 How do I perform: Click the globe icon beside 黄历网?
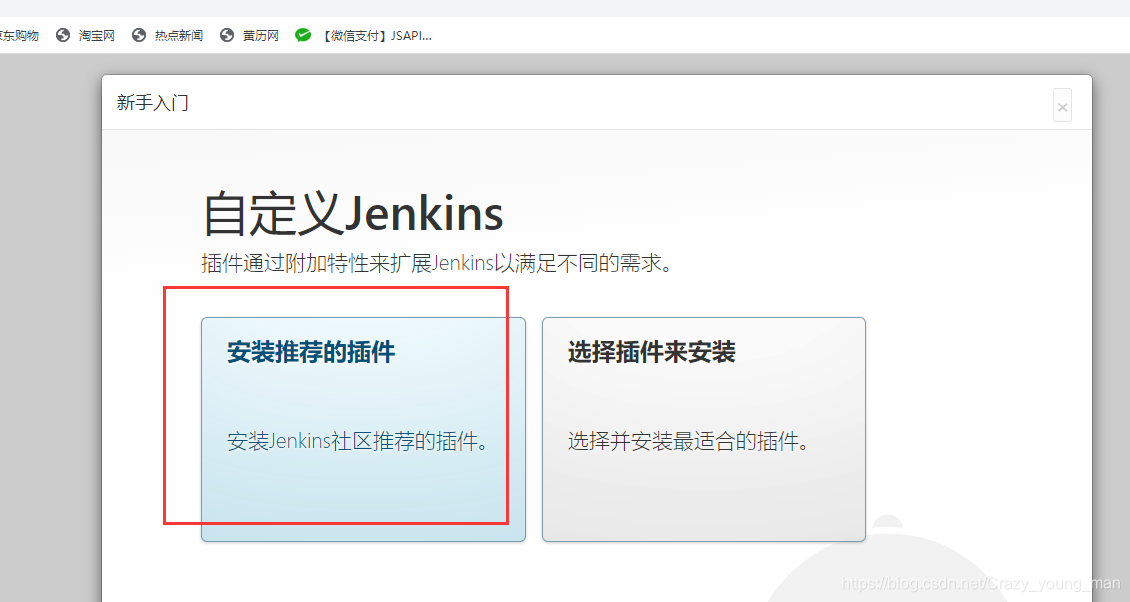point(227,35)
